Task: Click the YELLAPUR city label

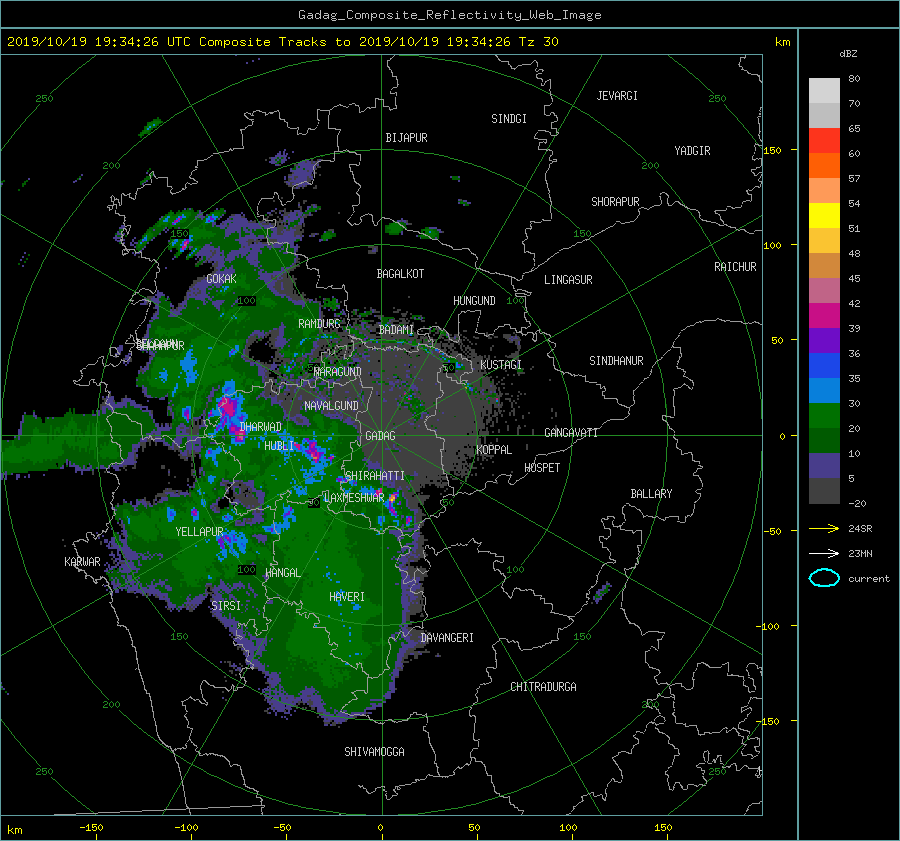Action: [199, 532]
